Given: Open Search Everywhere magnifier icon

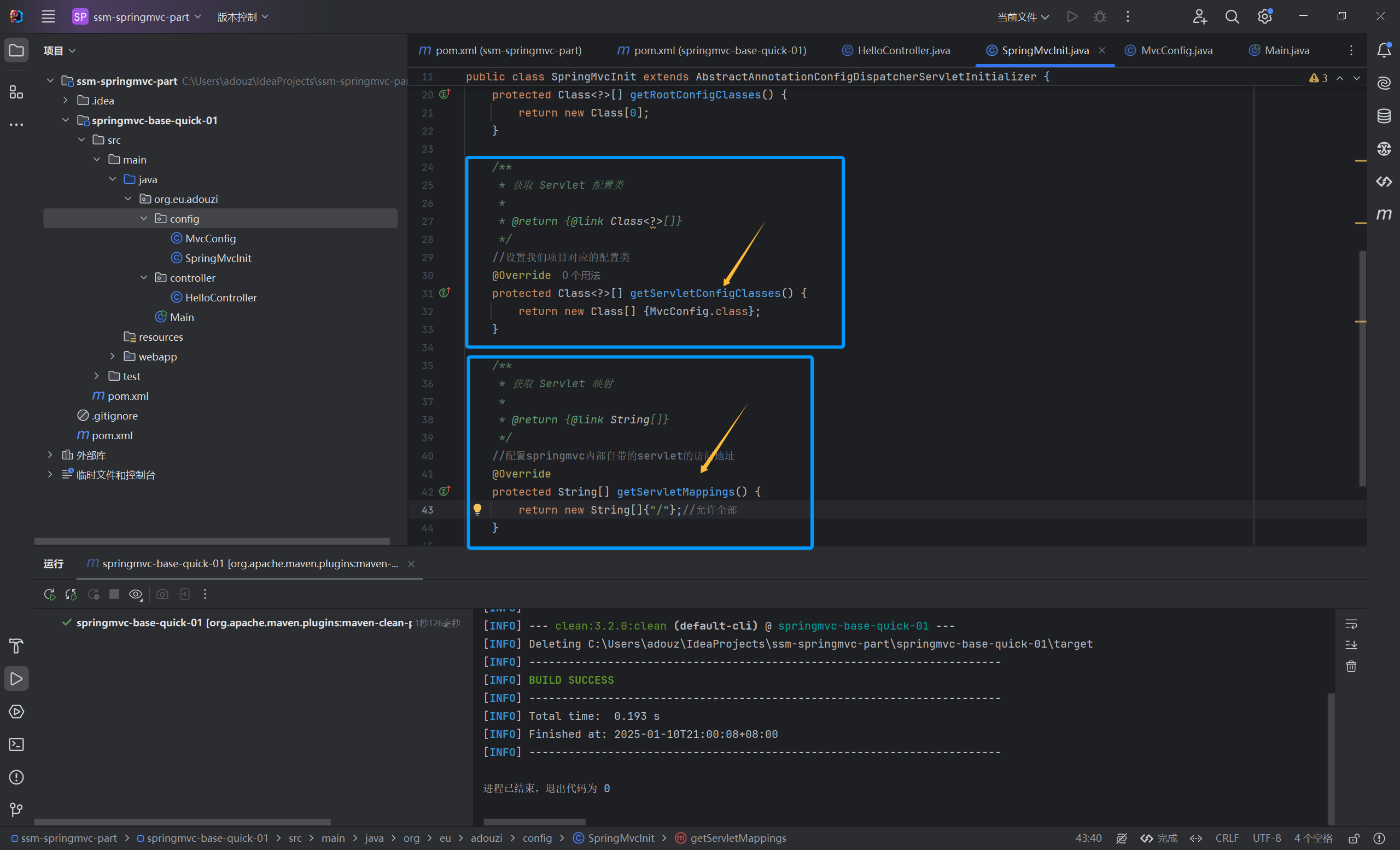Looking at the screenshot, I should pyautogui.click(x=1231, y=17).
